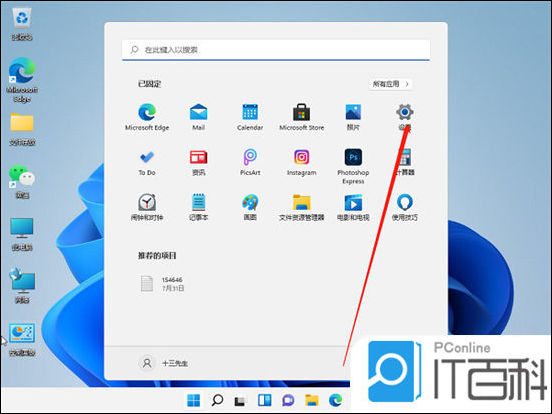Click the Start menu search box

[276, 50]
